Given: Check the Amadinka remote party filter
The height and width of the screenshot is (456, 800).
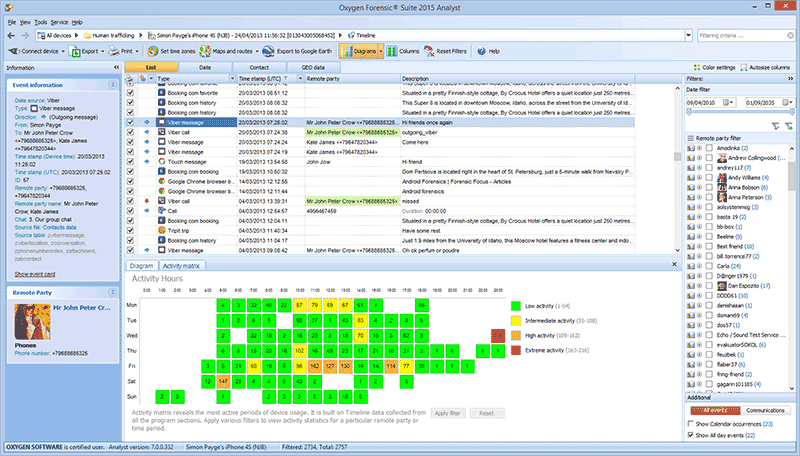Looking at the screenshot, I should [x=709, y=148].
